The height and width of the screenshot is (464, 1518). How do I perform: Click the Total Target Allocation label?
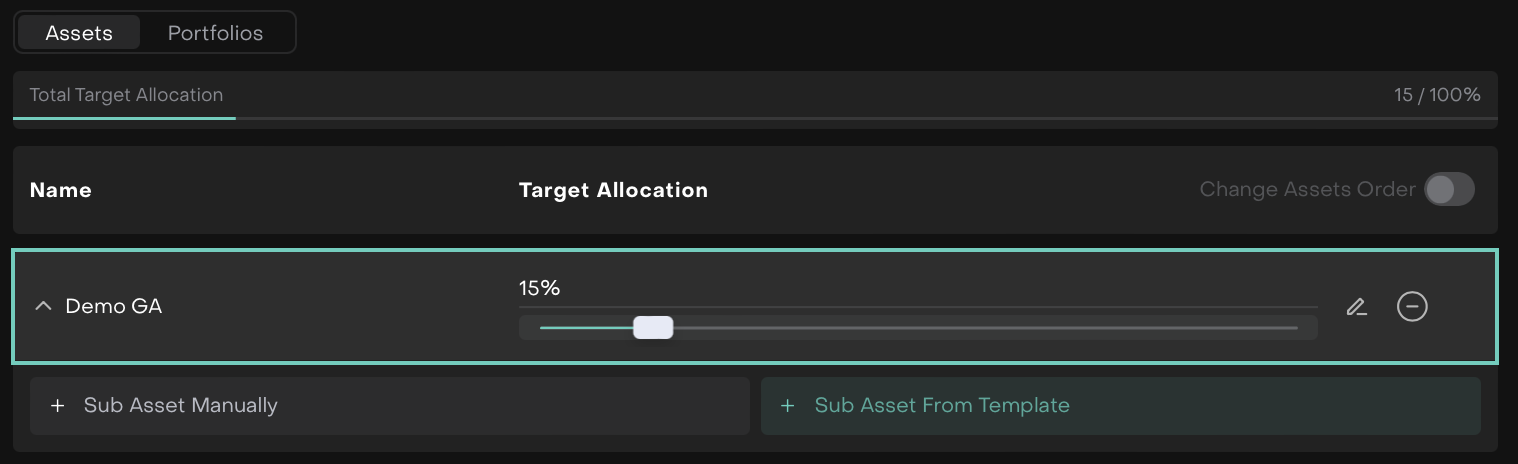pos(126,95)
